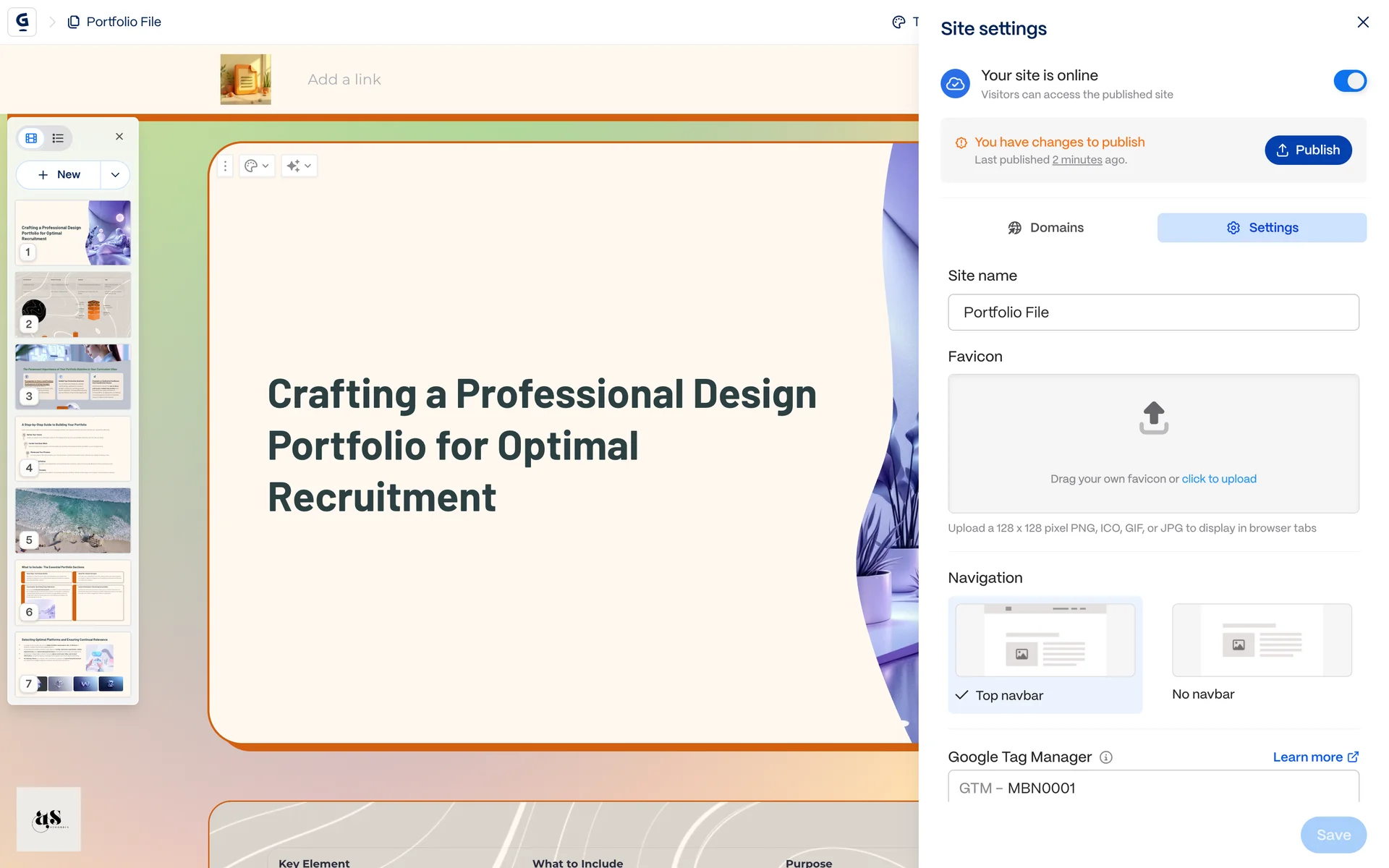The height and width of the screenshot is (868, 1389).
Task: Click Google Tag Manager info icon
Action: (x=1105, y=757)
